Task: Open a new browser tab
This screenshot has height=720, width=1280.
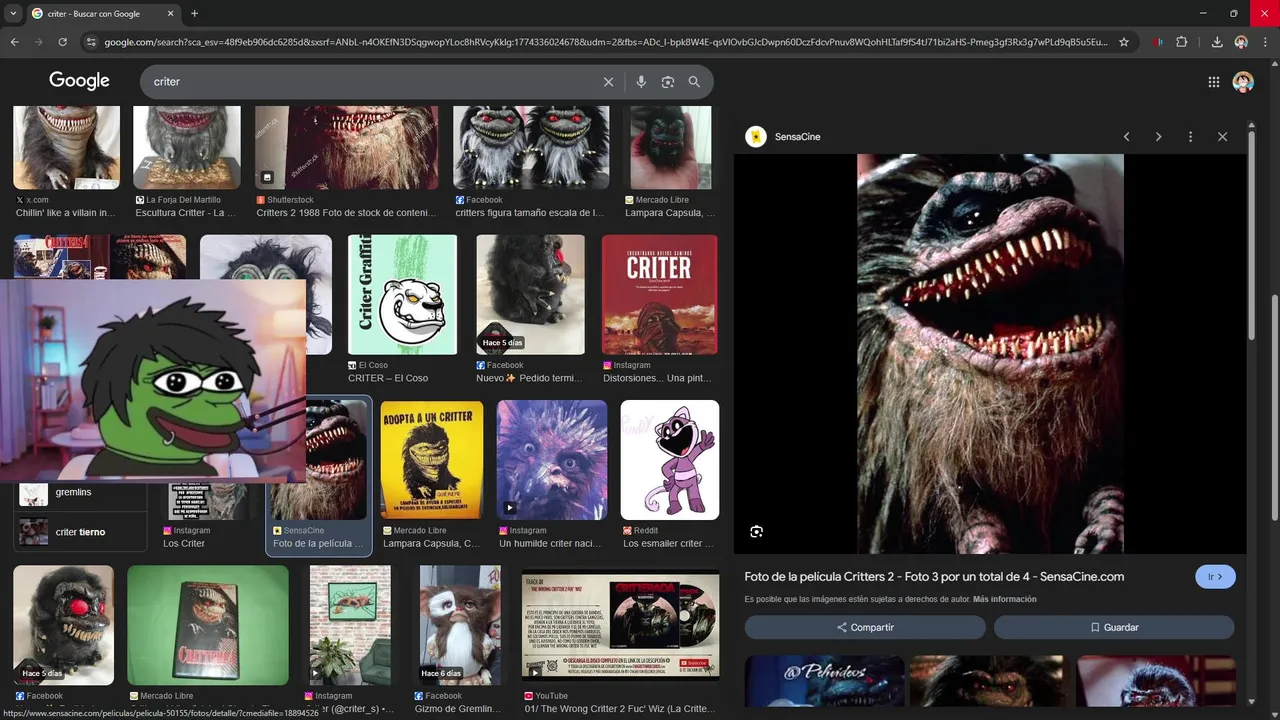Action: click(194, 14)
